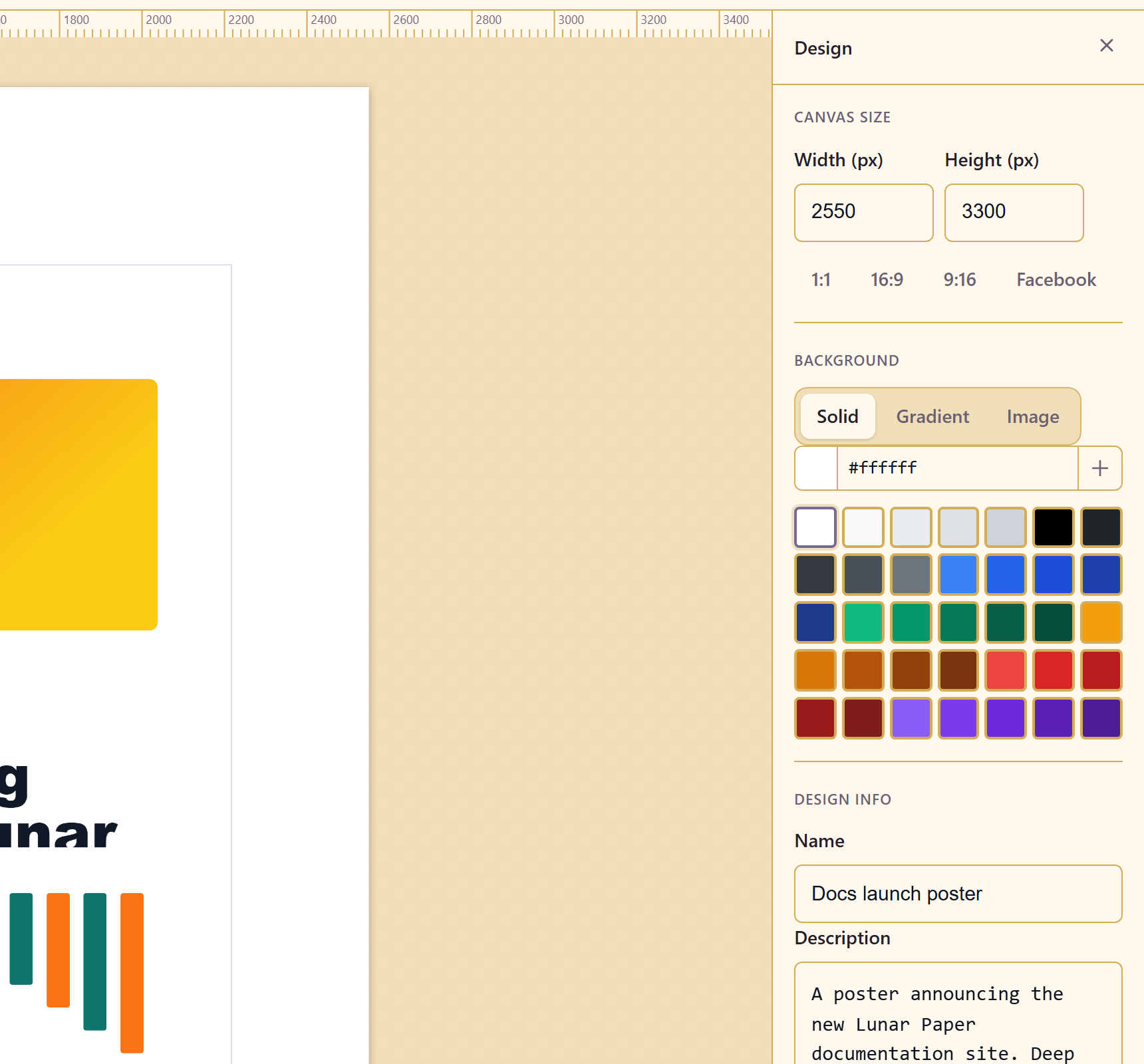Switch to the Image background tab
The height and width of the screenshot is (1064, 1144).
[1032, 416]
